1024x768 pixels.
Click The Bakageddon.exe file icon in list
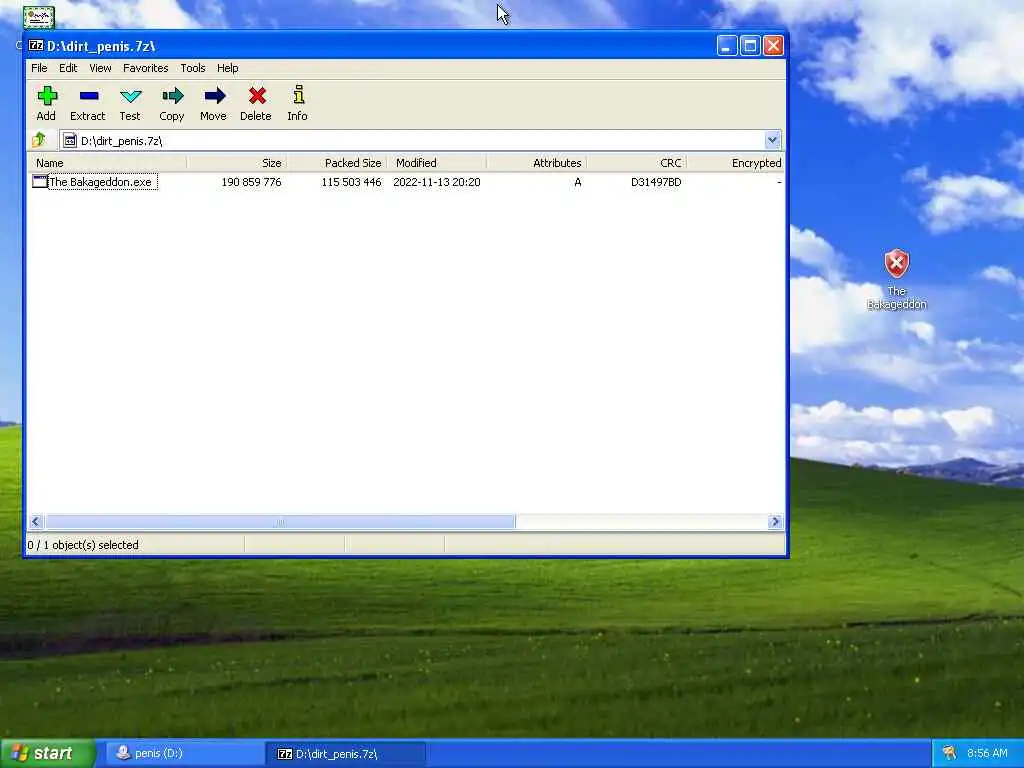[40, 182]
